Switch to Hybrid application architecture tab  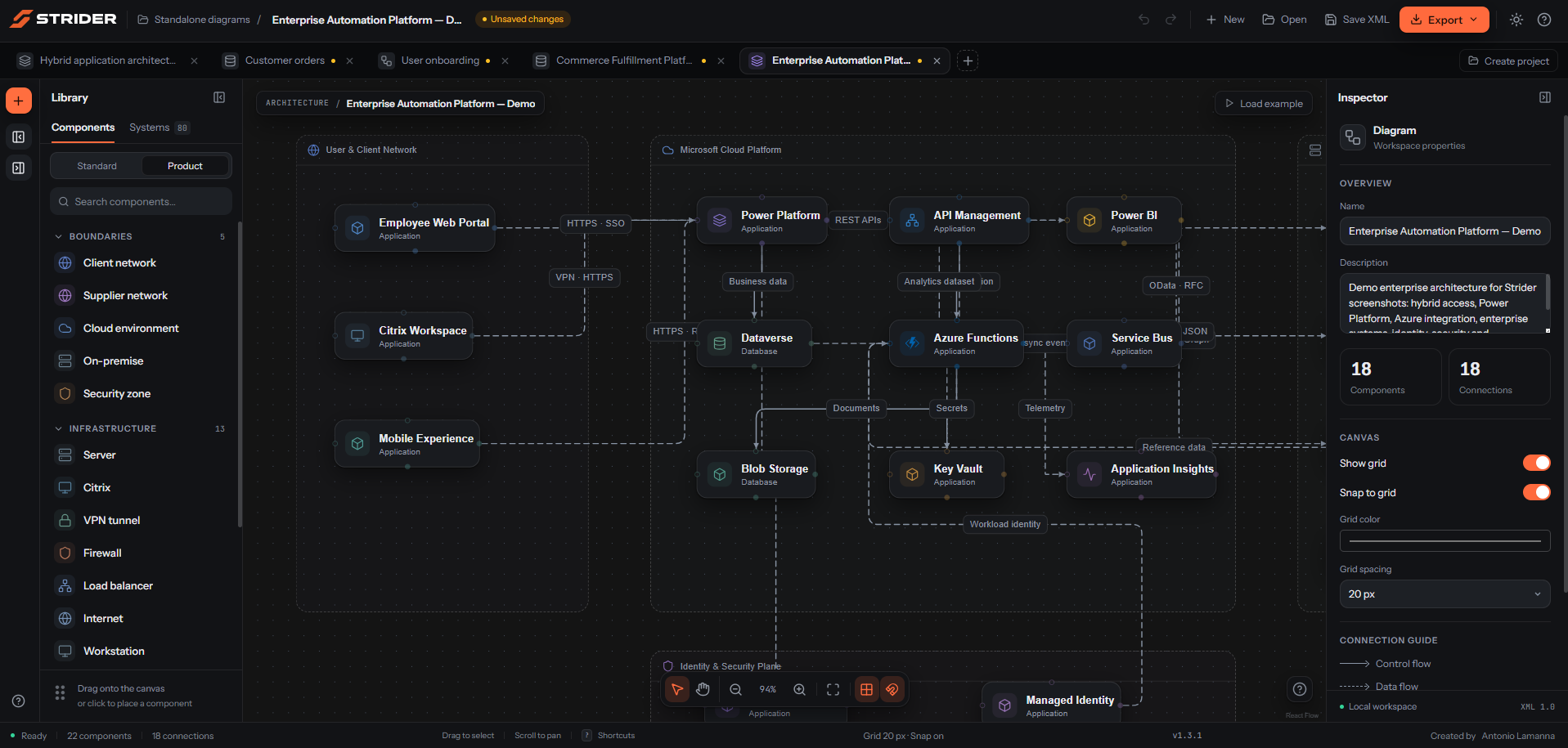[x=107, y=60]
